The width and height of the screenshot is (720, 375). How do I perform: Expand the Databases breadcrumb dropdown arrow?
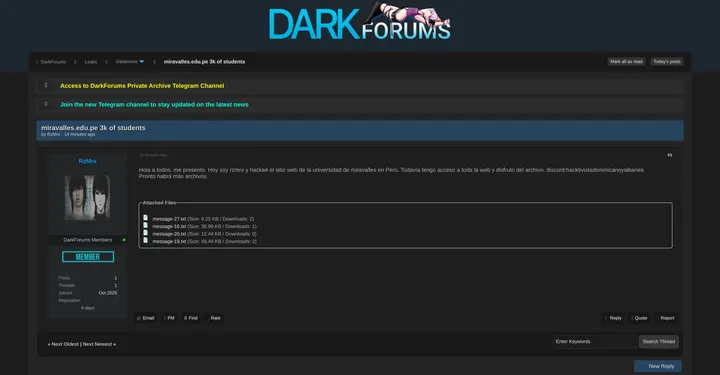(141, 62)
